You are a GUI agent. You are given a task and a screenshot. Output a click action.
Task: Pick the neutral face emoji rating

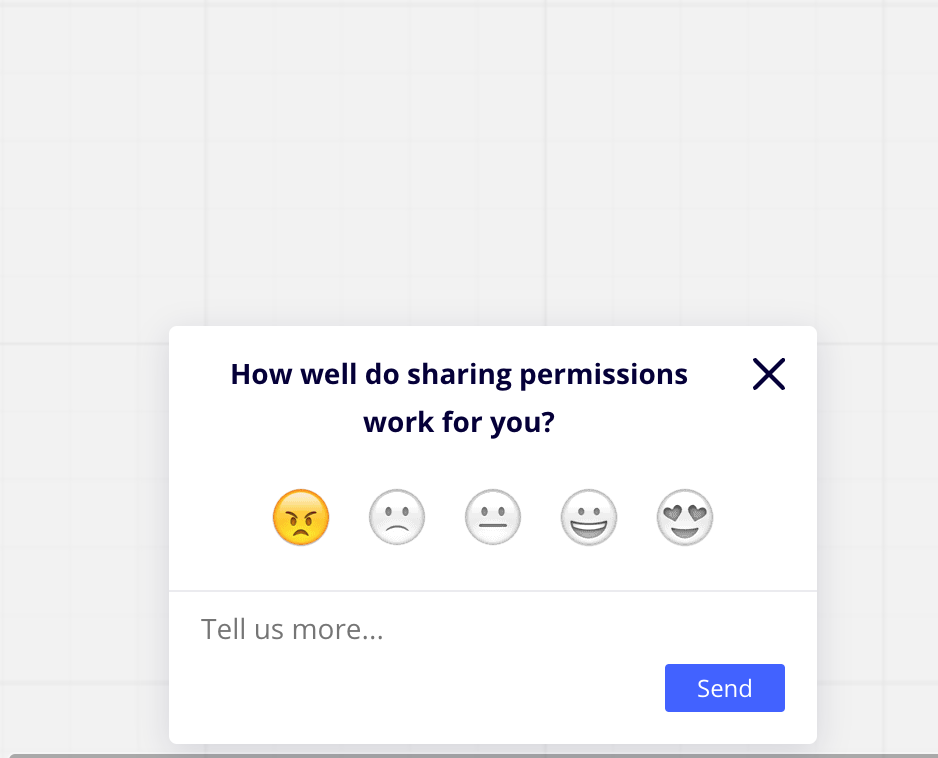click(493, 517)
